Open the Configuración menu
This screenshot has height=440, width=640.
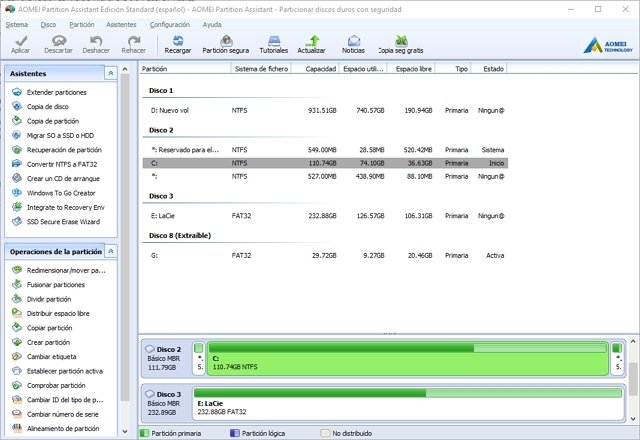[170, 24]
